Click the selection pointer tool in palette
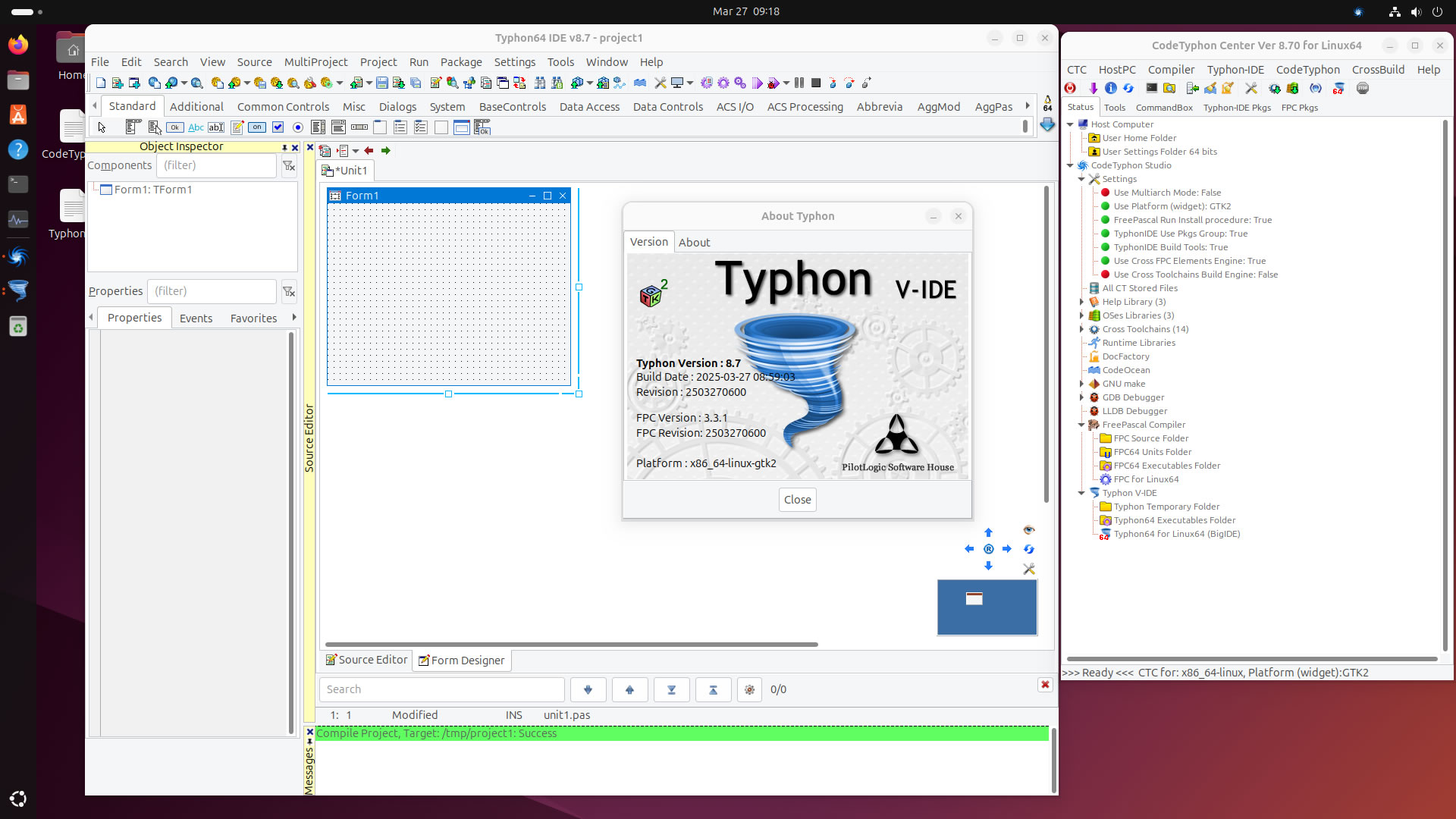This screenshot has height=819, width=1456. pyautogui.click(x=102, y=127)
